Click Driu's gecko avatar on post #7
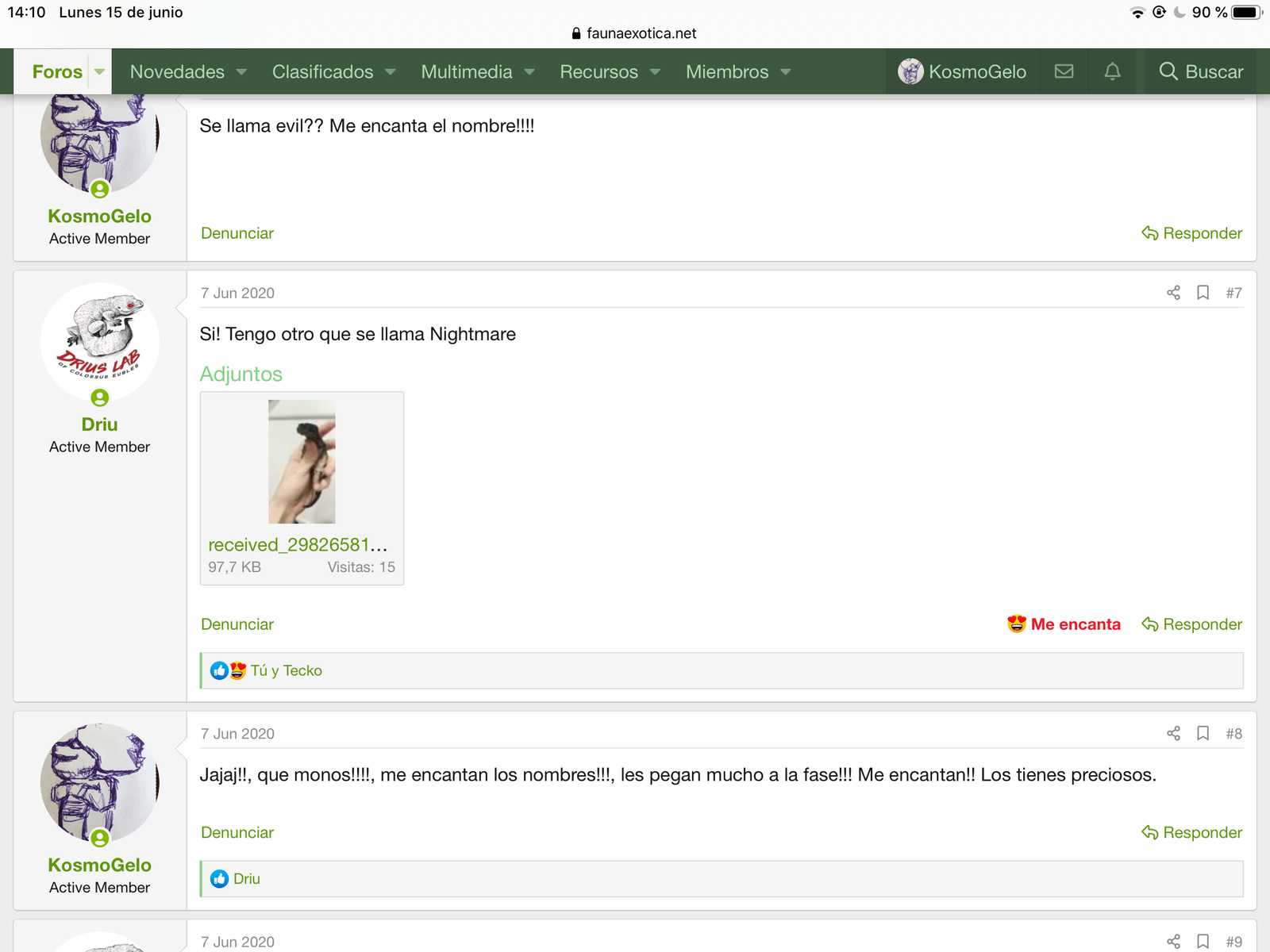This screenshot has height=952, width=1270. click(x=100, y=342)
